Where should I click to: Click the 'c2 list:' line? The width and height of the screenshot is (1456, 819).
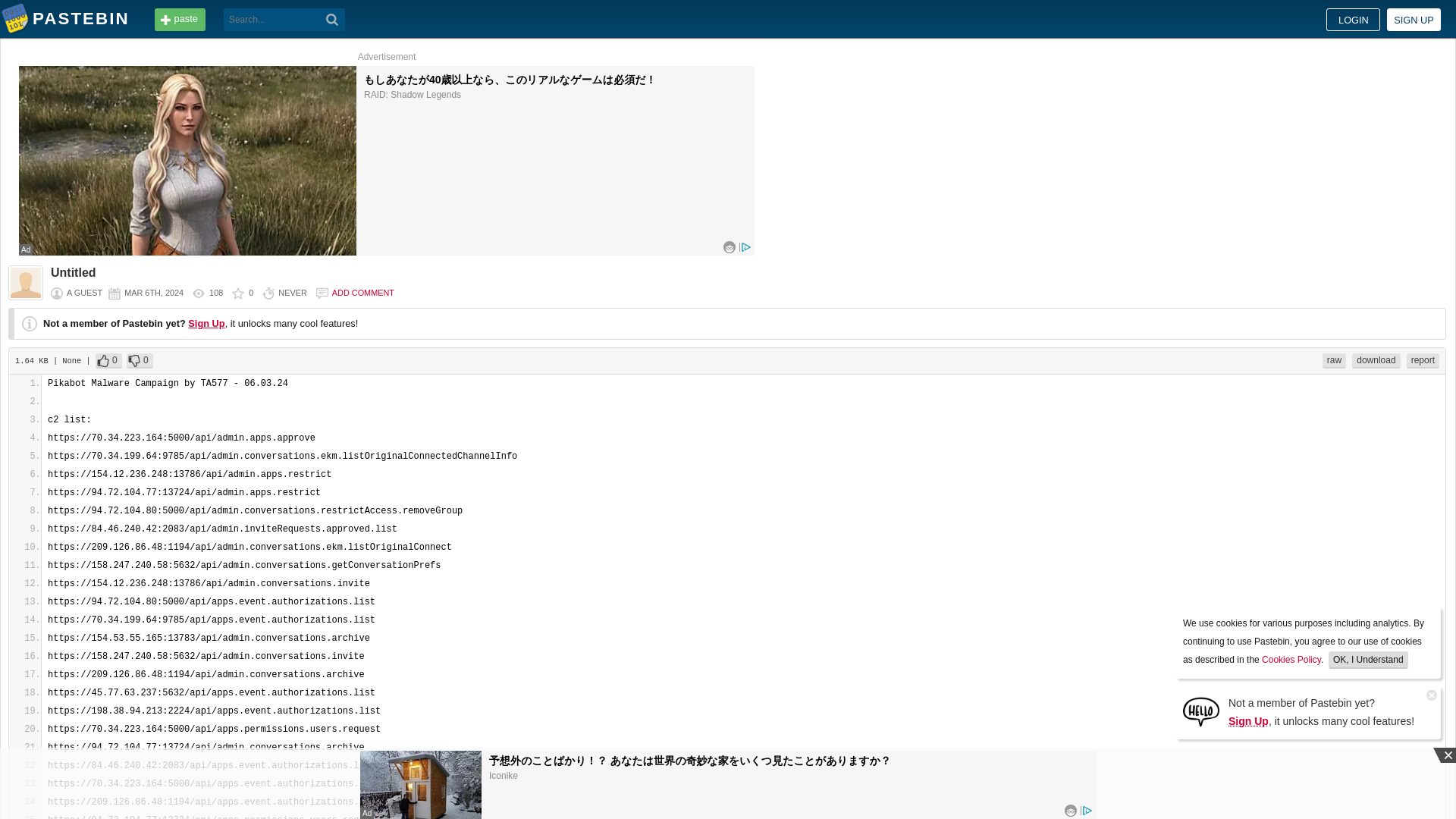(x=69, y=420)
